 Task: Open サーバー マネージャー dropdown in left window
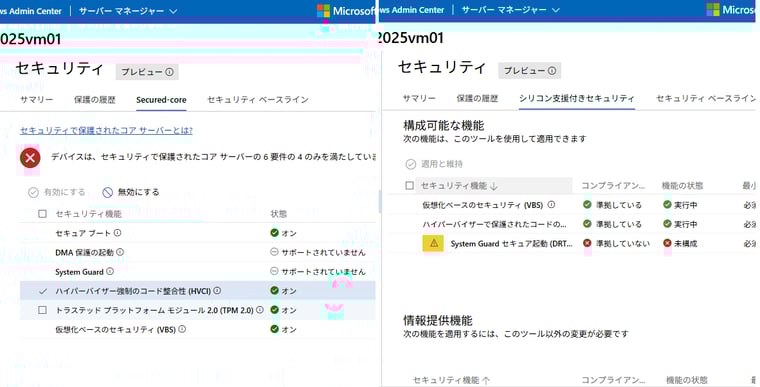click(127, 10)
